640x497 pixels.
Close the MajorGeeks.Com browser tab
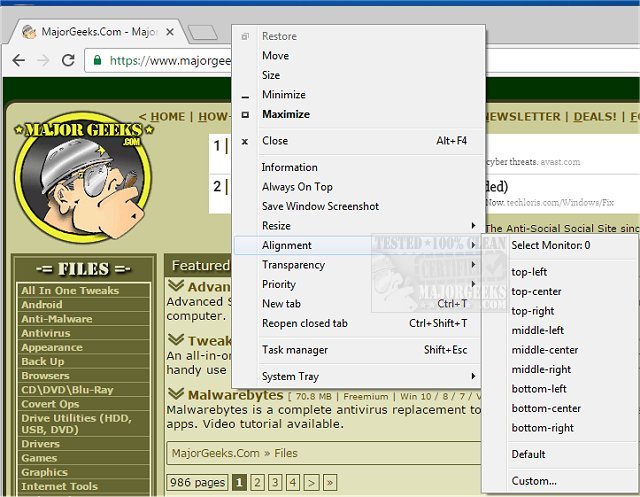[170, 32]
